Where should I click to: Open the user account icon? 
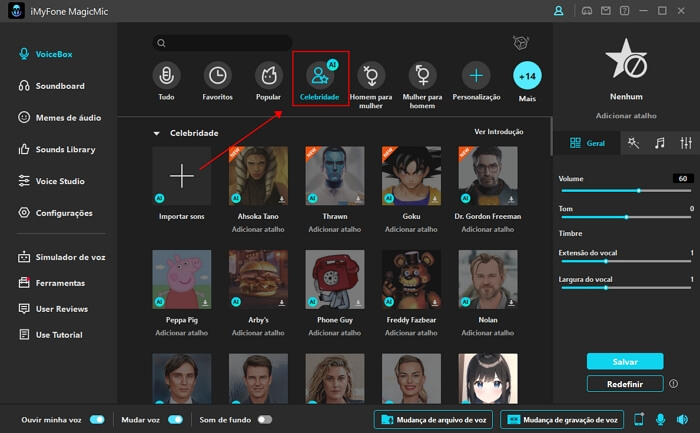(x=558, y=11)
